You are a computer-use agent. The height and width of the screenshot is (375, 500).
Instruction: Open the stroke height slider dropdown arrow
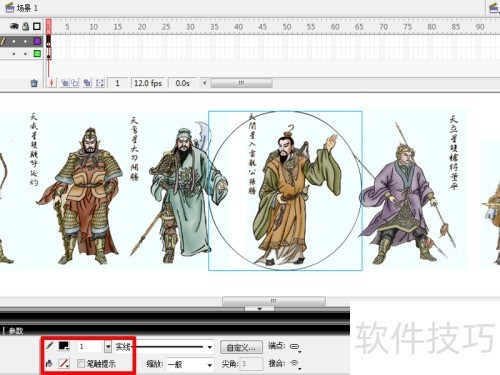click(x=108, y=347)
